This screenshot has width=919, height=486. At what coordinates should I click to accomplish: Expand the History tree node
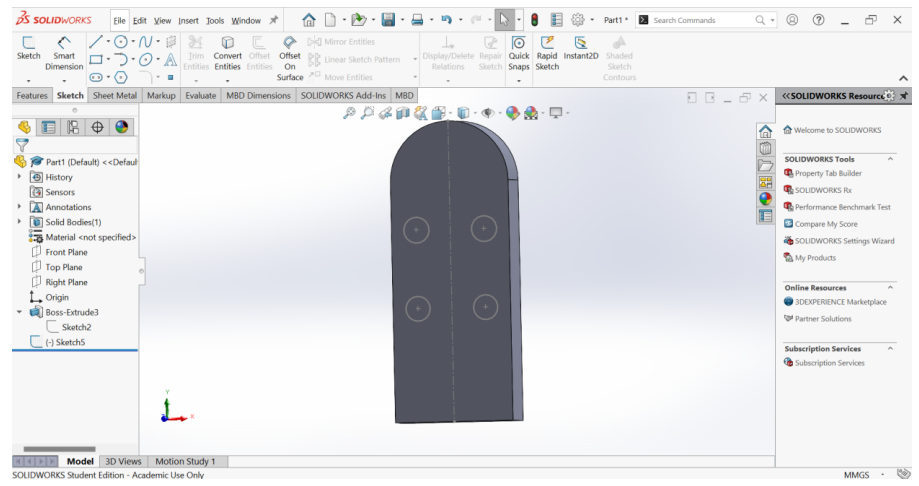19,176
